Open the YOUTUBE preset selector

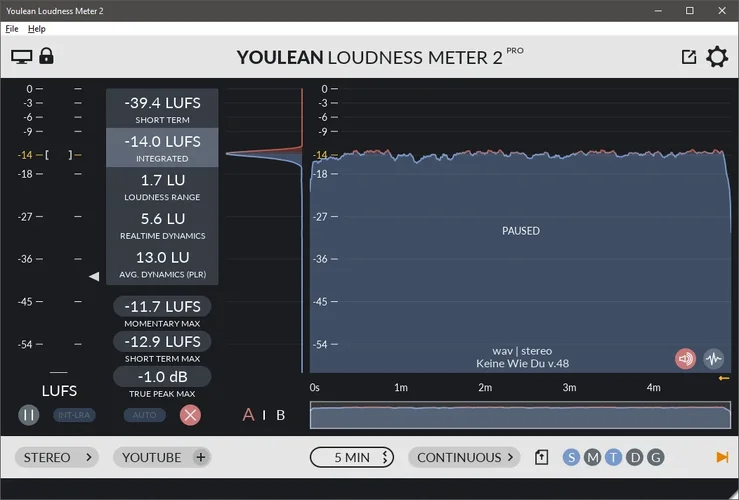(152, 458)
